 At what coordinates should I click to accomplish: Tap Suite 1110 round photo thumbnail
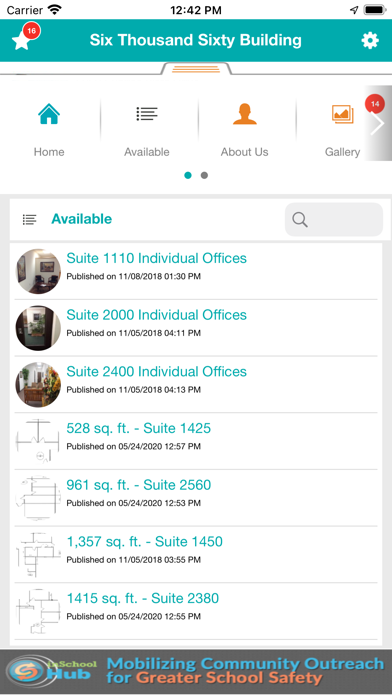tap(38, 271)
